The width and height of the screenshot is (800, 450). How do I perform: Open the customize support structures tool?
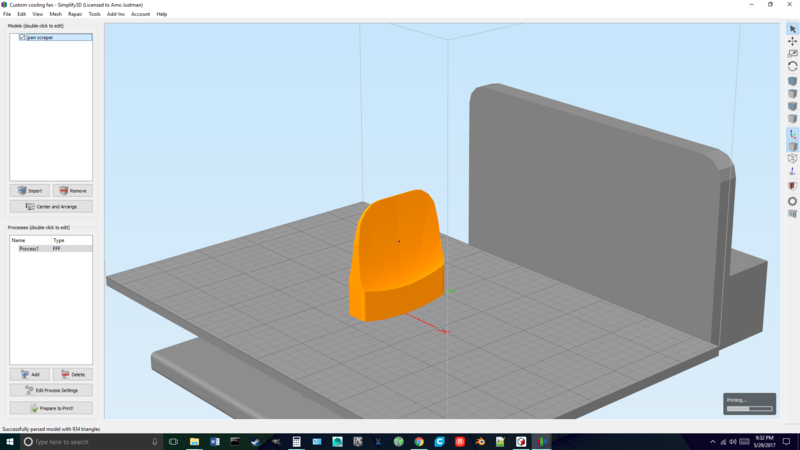[x=792, y=214]
